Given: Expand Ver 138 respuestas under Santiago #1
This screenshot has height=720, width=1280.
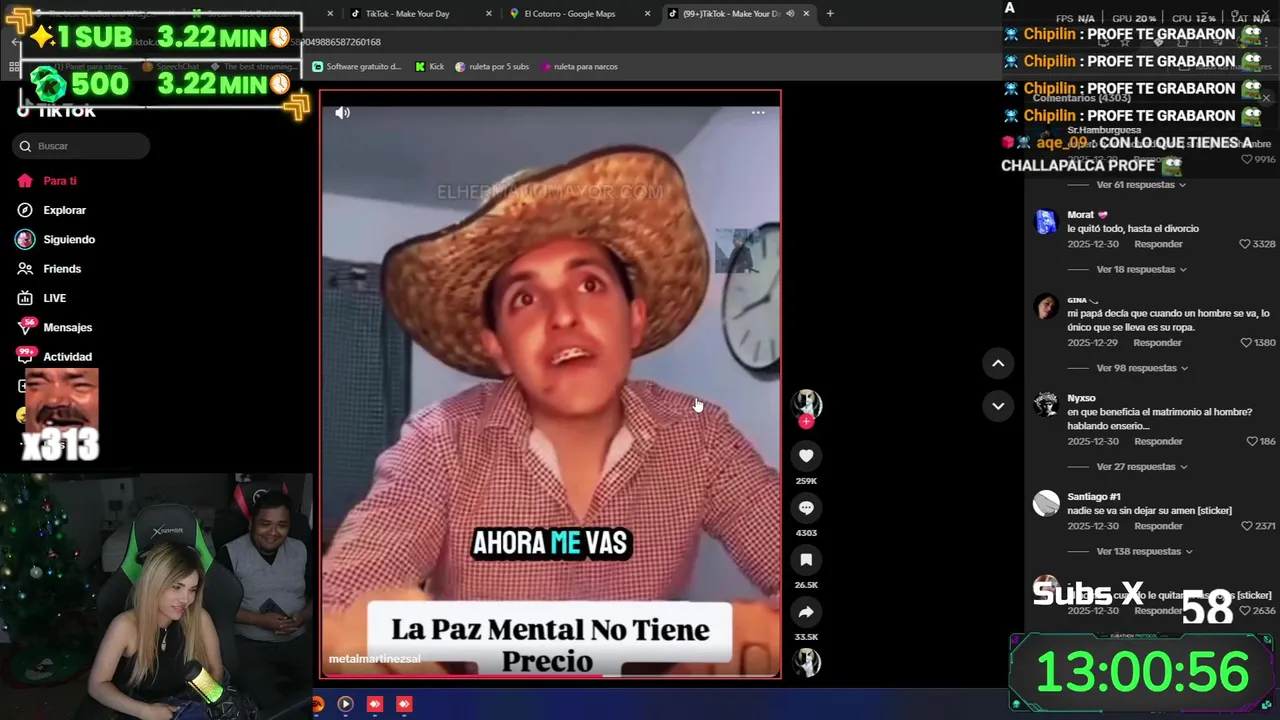Looking at the screenshot, I should 1144,552.
